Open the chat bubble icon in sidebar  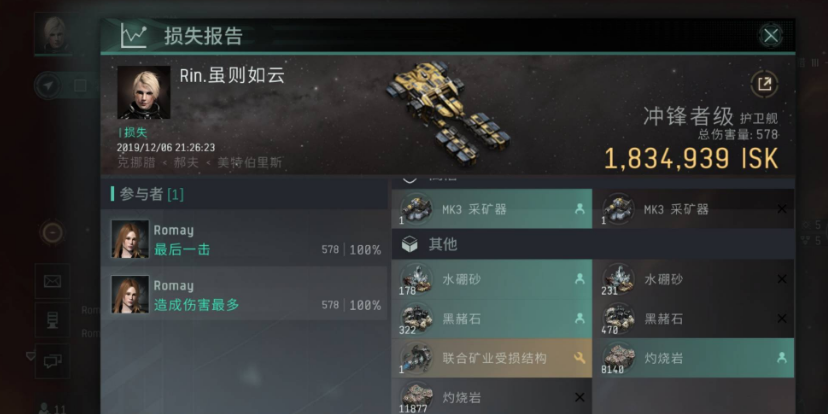(52, 361)
